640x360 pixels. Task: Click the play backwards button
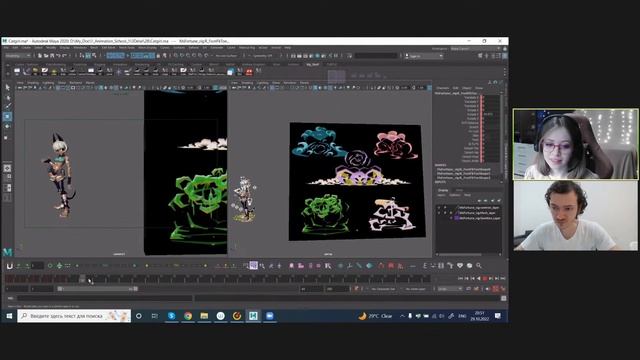(479, 278)
